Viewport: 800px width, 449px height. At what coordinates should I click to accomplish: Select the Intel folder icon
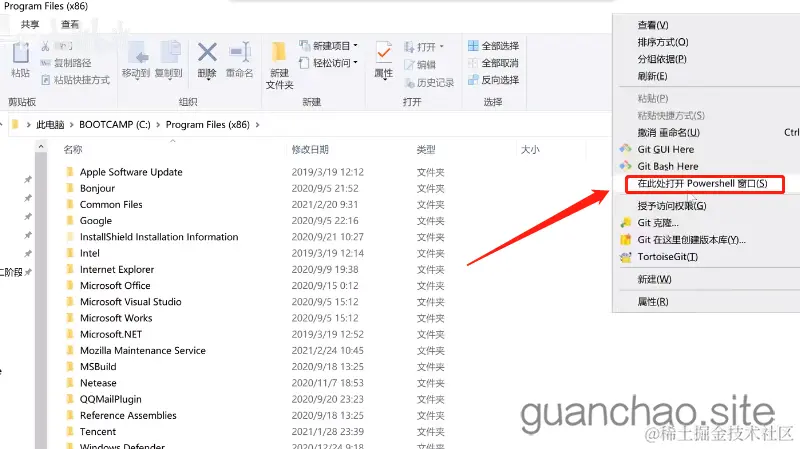[x=70, y=253]
